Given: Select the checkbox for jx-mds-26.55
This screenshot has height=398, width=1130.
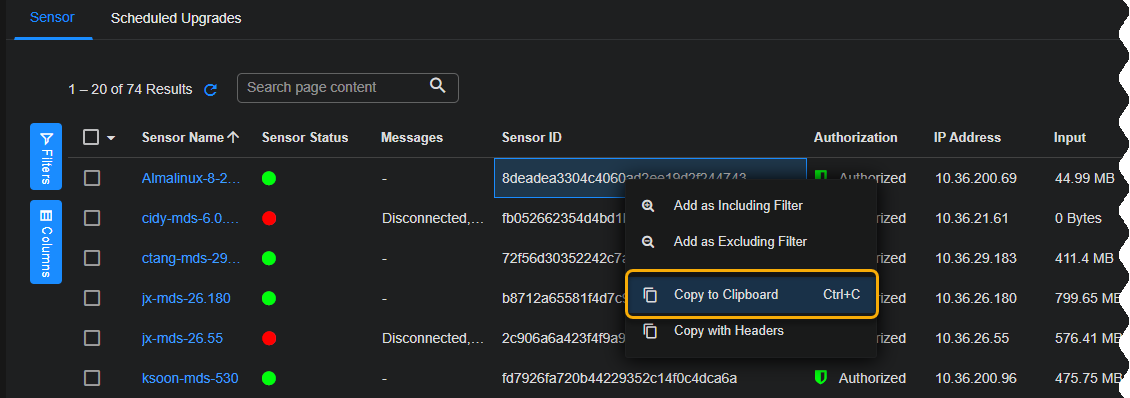Looking at the screenshot, I should [92, 338].
